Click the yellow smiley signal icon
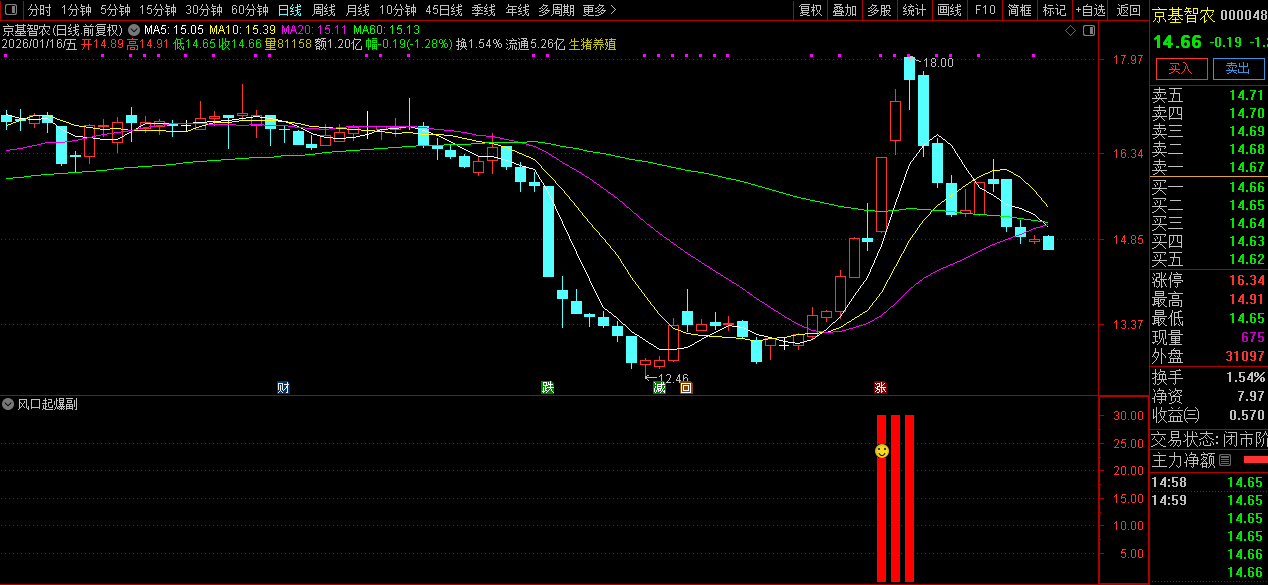The height and width of the screenshot is (585, 1268). pos(882,451)
